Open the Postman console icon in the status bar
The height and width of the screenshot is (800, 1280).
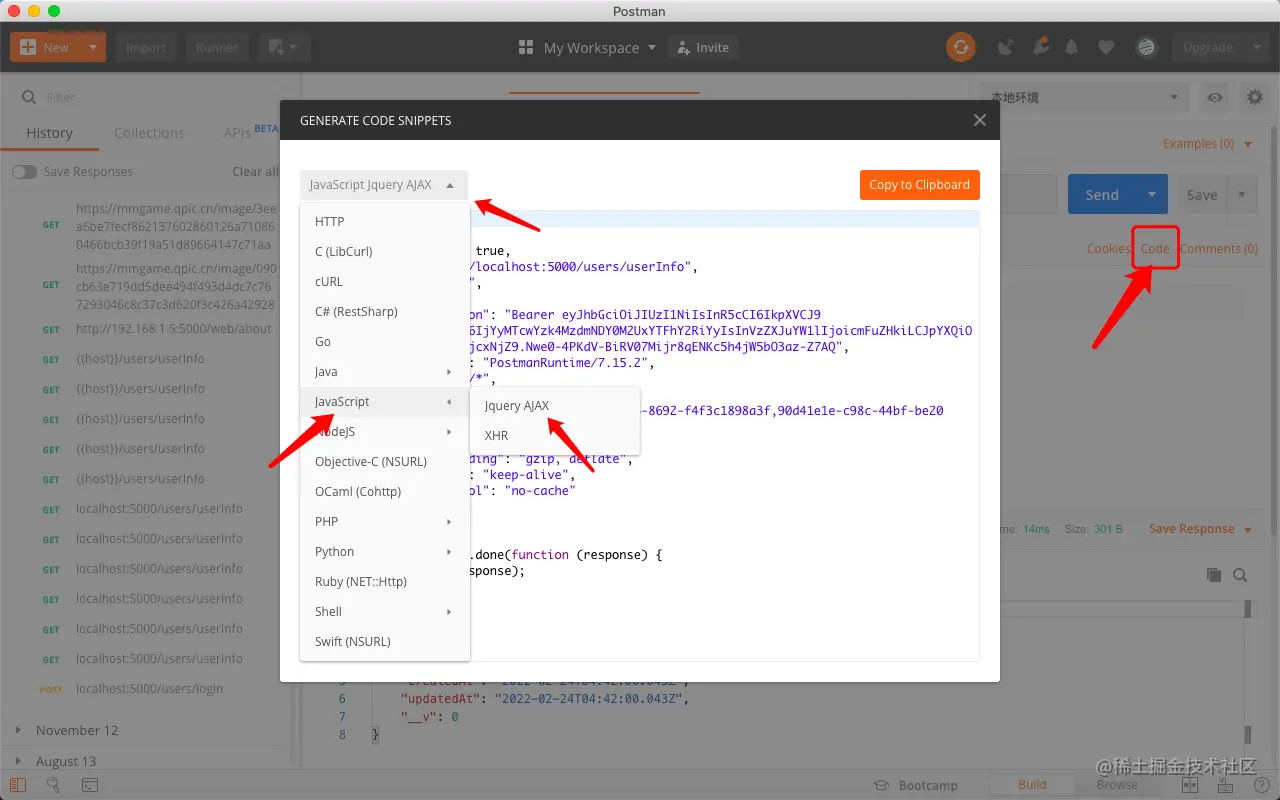(89, 785)
